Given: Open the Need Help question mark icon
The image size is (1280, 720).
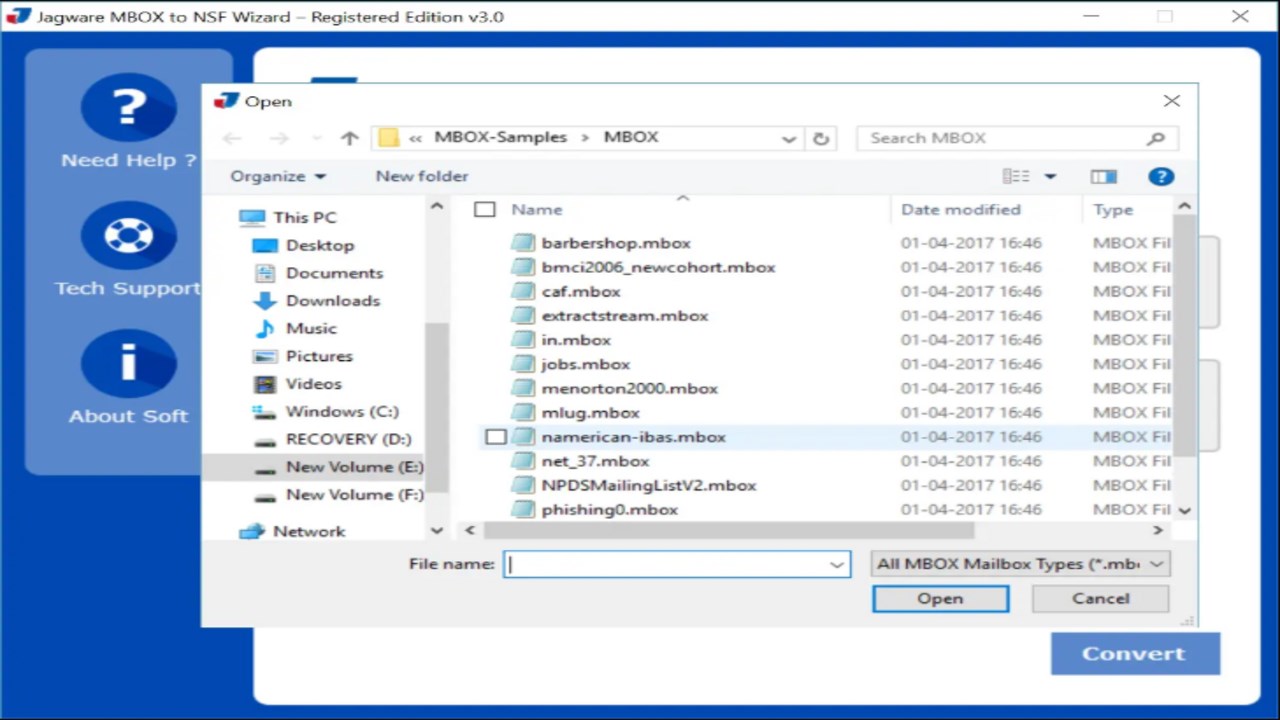Looking at the screenshot, I should pos(128,107).
